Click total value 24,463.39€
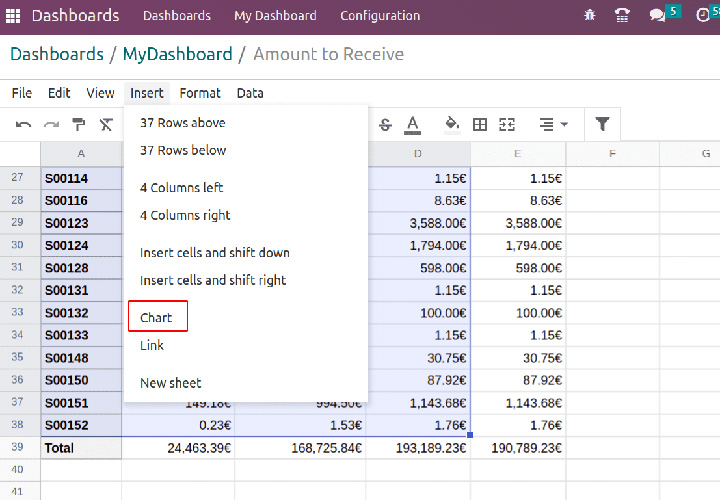The image size is (720, 500). click(x=178, y=448)
